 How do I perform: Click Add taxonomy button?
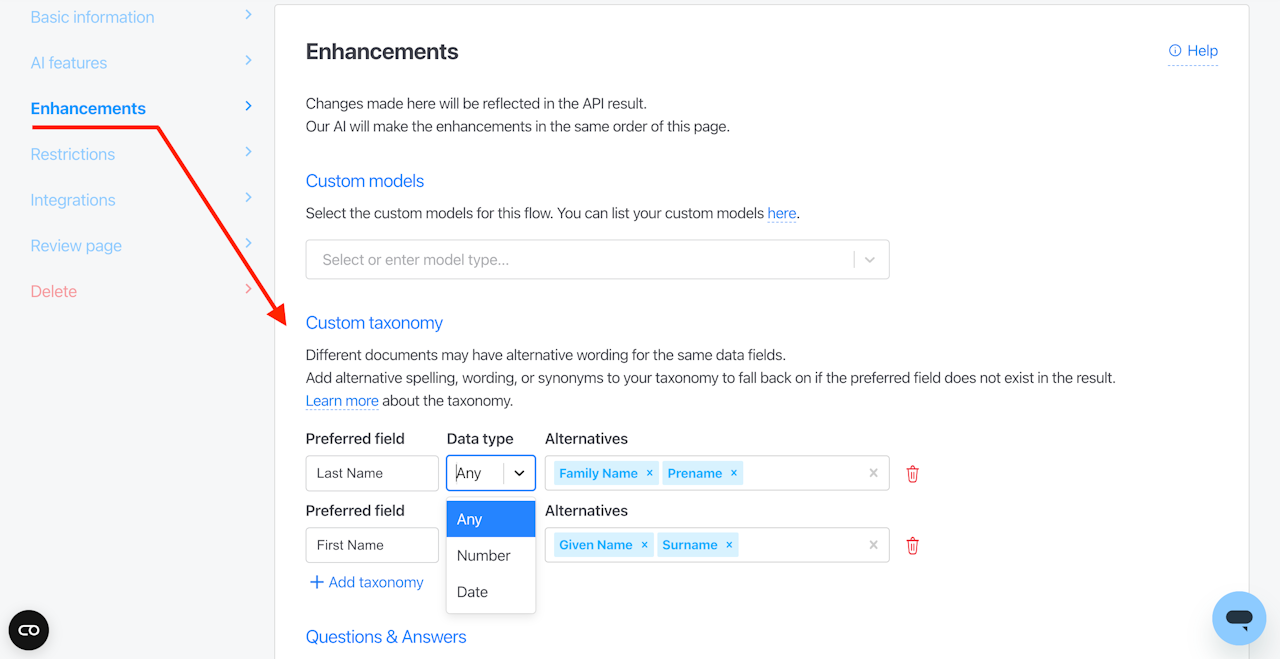pos(366,582)
